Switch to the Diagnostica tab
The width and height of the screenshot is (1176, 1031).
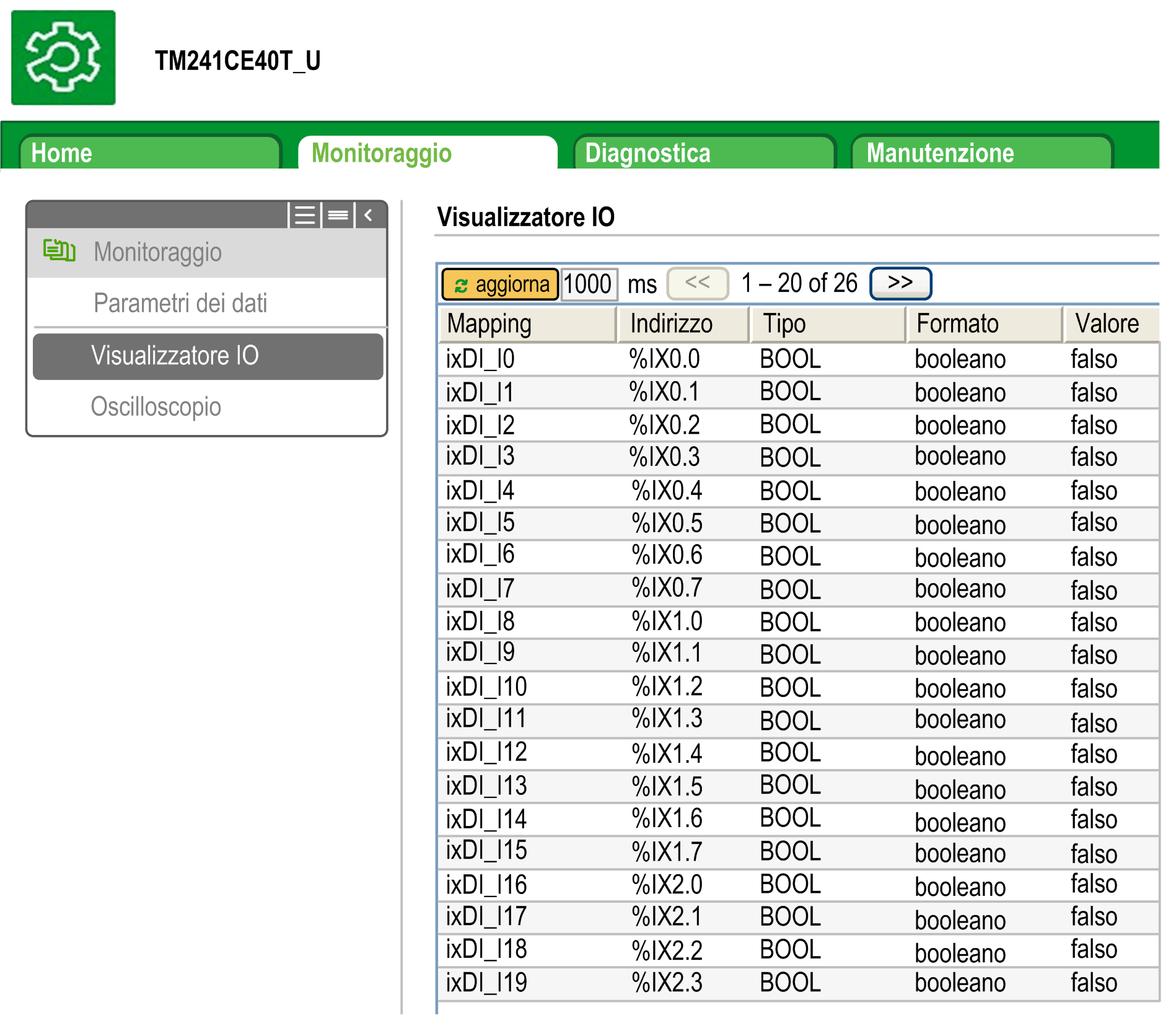point(703,153)
